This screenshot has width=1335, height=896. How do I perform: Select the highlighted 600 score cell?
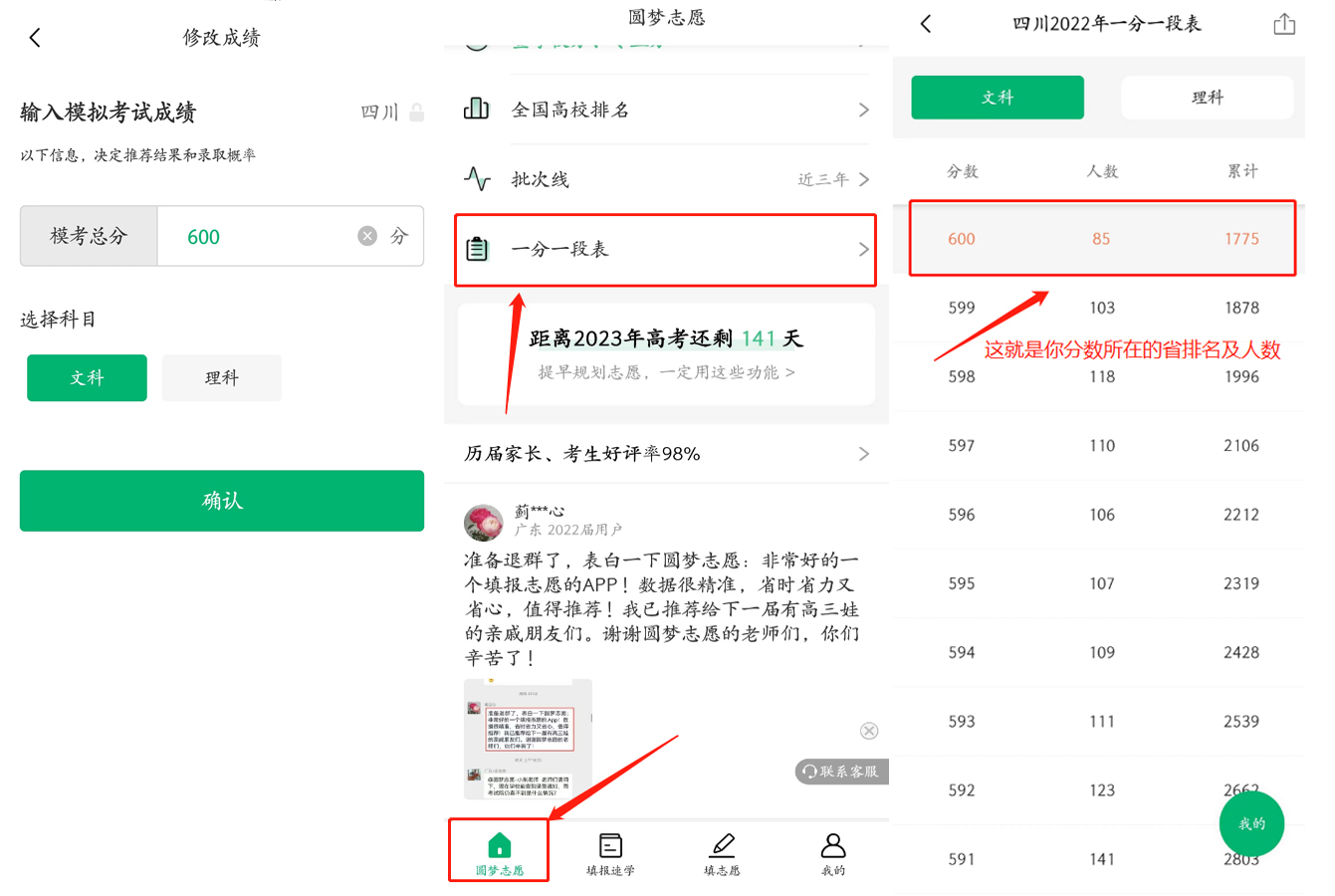[x=962, y=239]
